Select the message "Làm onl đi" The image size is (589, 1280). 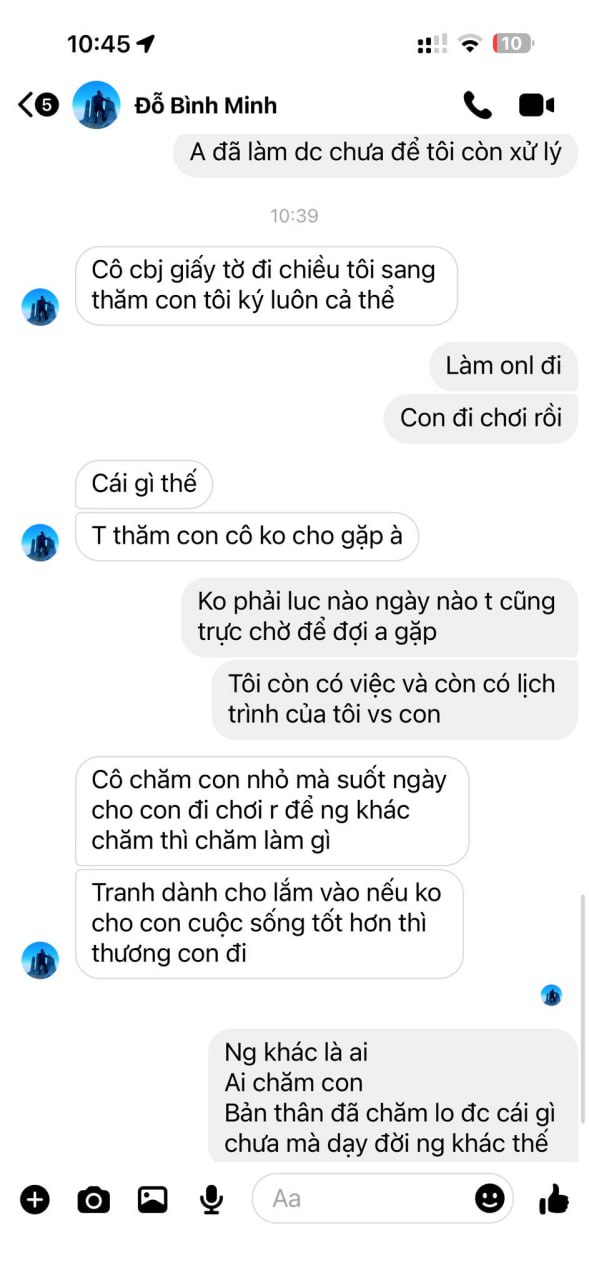504,366
